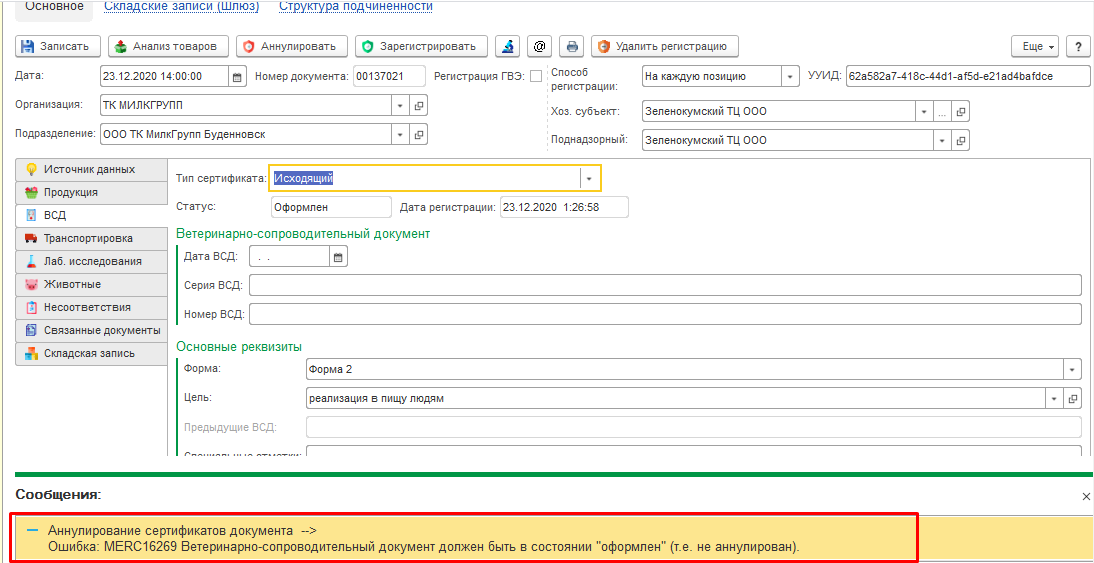Open the Транспортировка side tab
The width and height of the screenshot is (1094, 563).
pos(91,238)
